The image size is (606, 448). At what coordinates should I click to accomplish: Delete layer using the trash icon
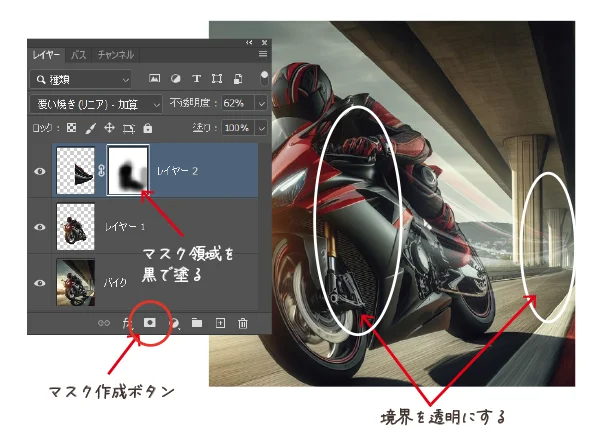click(x=243, y=323)
